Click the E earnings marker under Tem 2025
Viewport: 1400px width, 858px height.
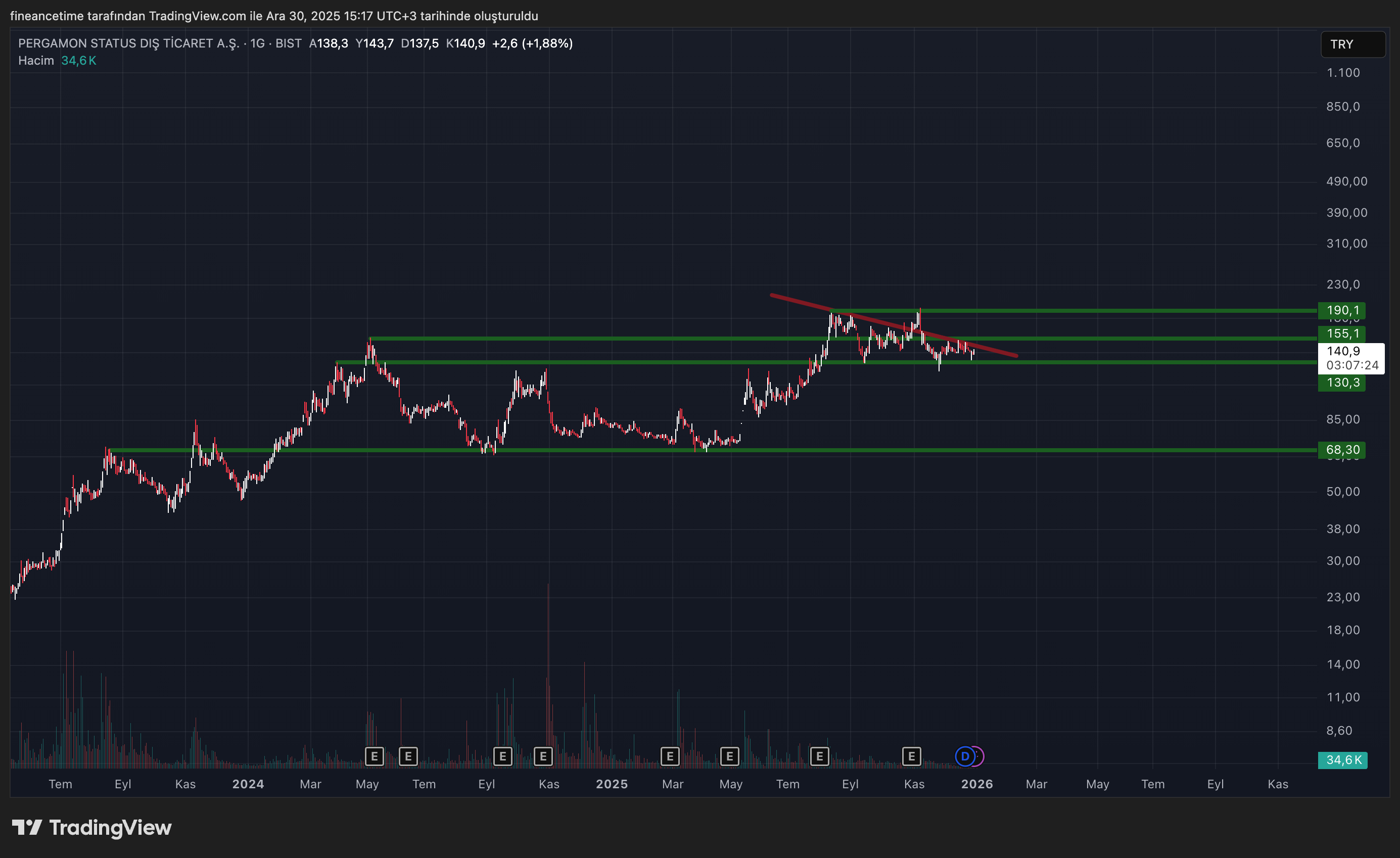pos(820,756)
